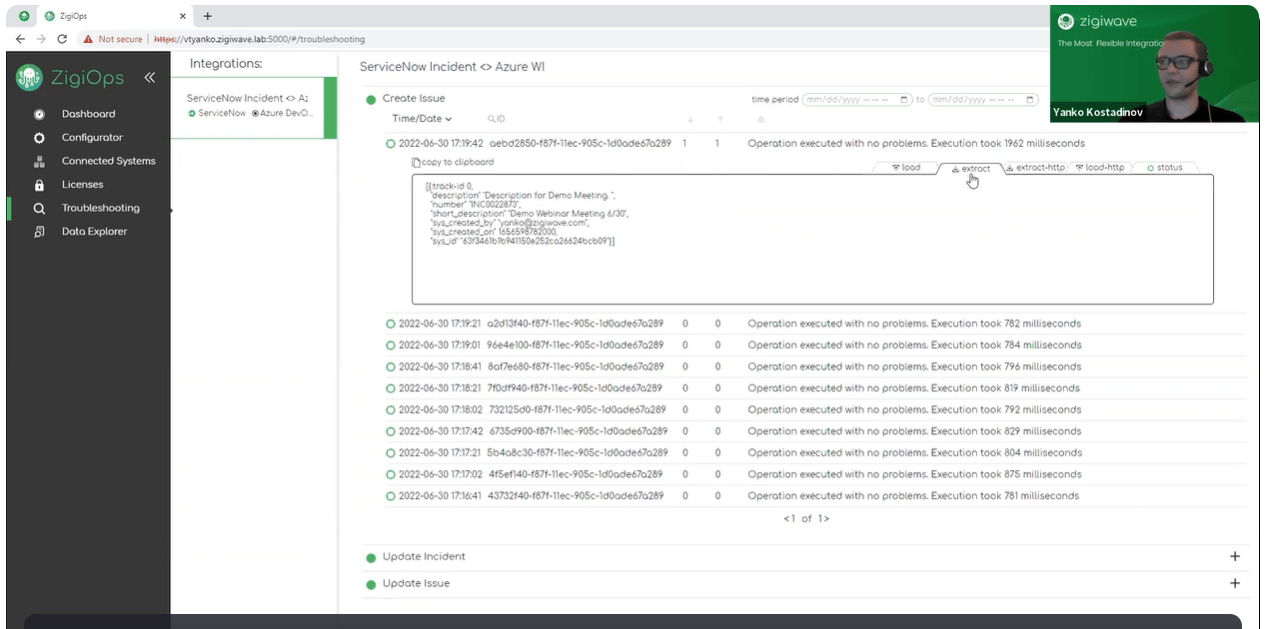Click the ZigiOps logo icon
The image size is (1265, 629).
30,77
